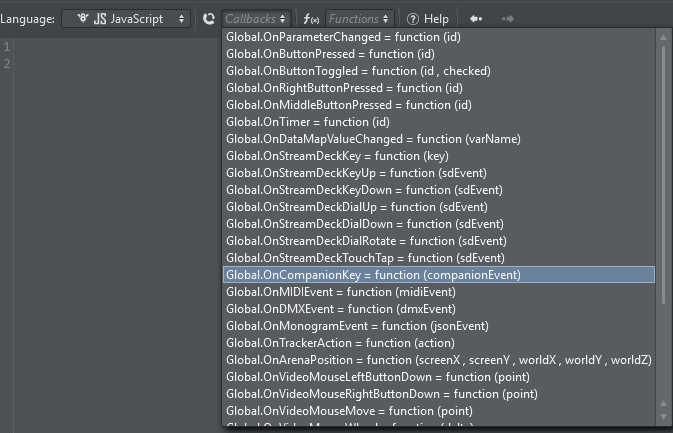The width and height of the screenshot is (673, 433).
Task: Insert Global.OnMIDIEvent callback
Action: 340,292
